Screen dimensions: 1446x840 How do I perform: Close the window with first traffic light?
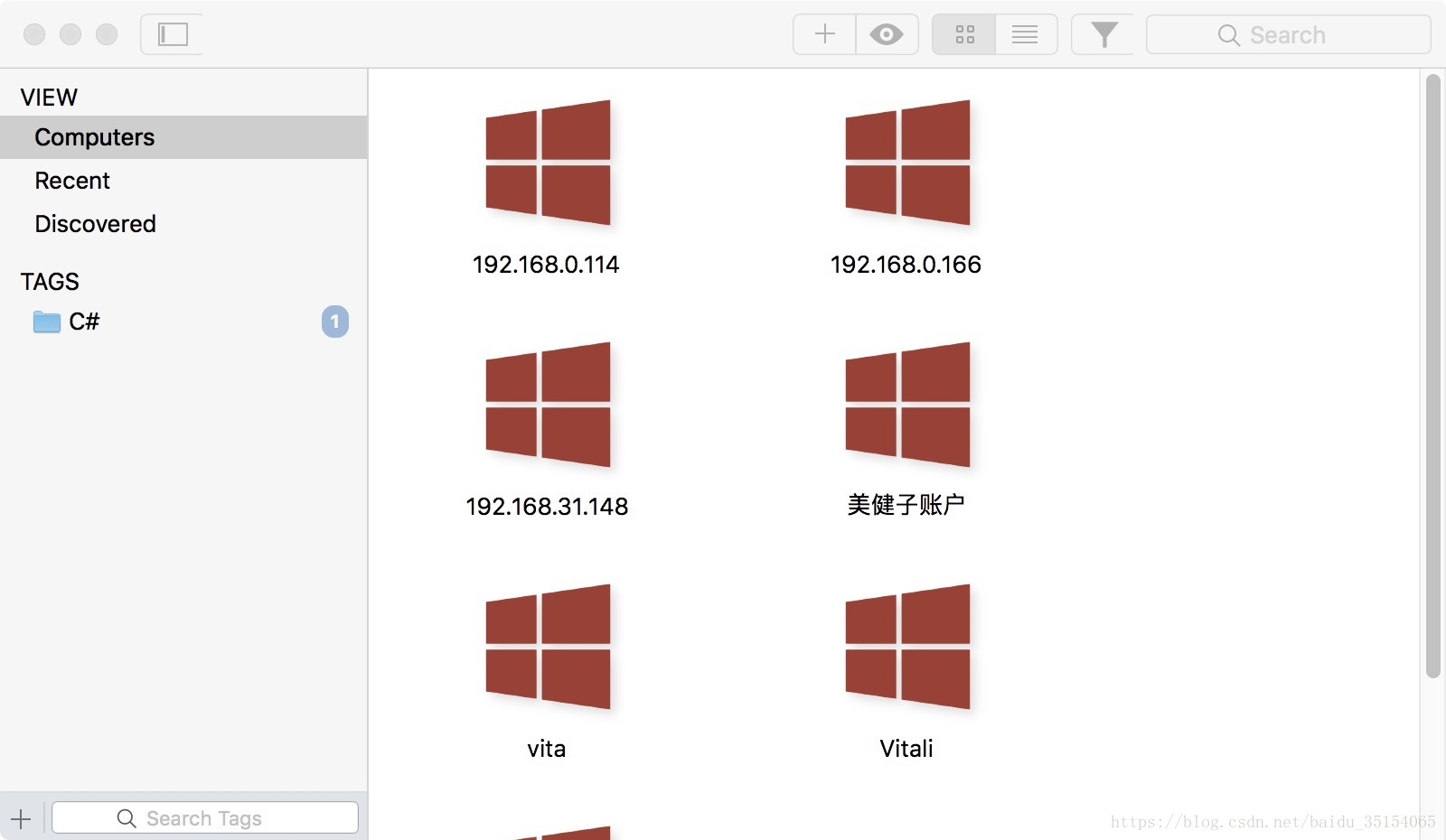34,34
